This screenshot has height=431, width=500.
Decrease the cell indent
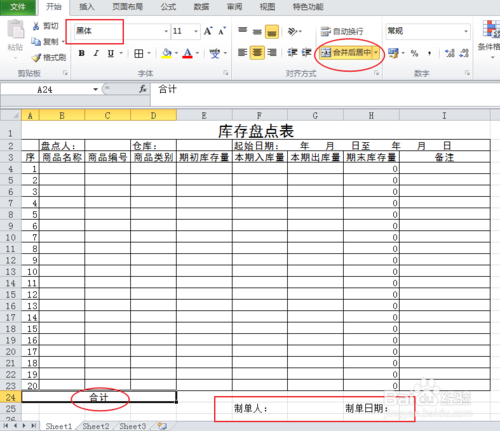pos(292,53)
